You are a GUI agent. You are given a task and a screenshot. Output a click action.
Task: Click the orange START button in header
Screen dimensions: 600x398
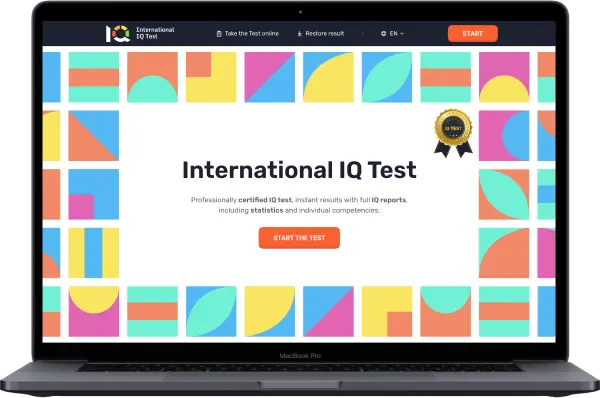[x=473, y=34]
